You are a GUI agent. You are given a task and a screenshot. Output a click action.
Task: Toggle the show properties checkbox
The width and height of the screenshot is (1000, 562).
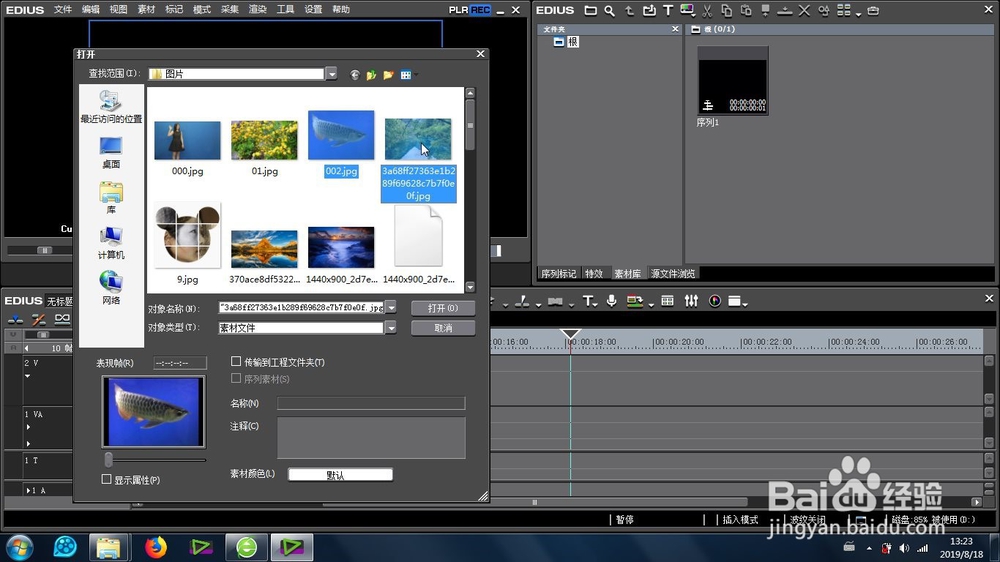click(107, 479)
